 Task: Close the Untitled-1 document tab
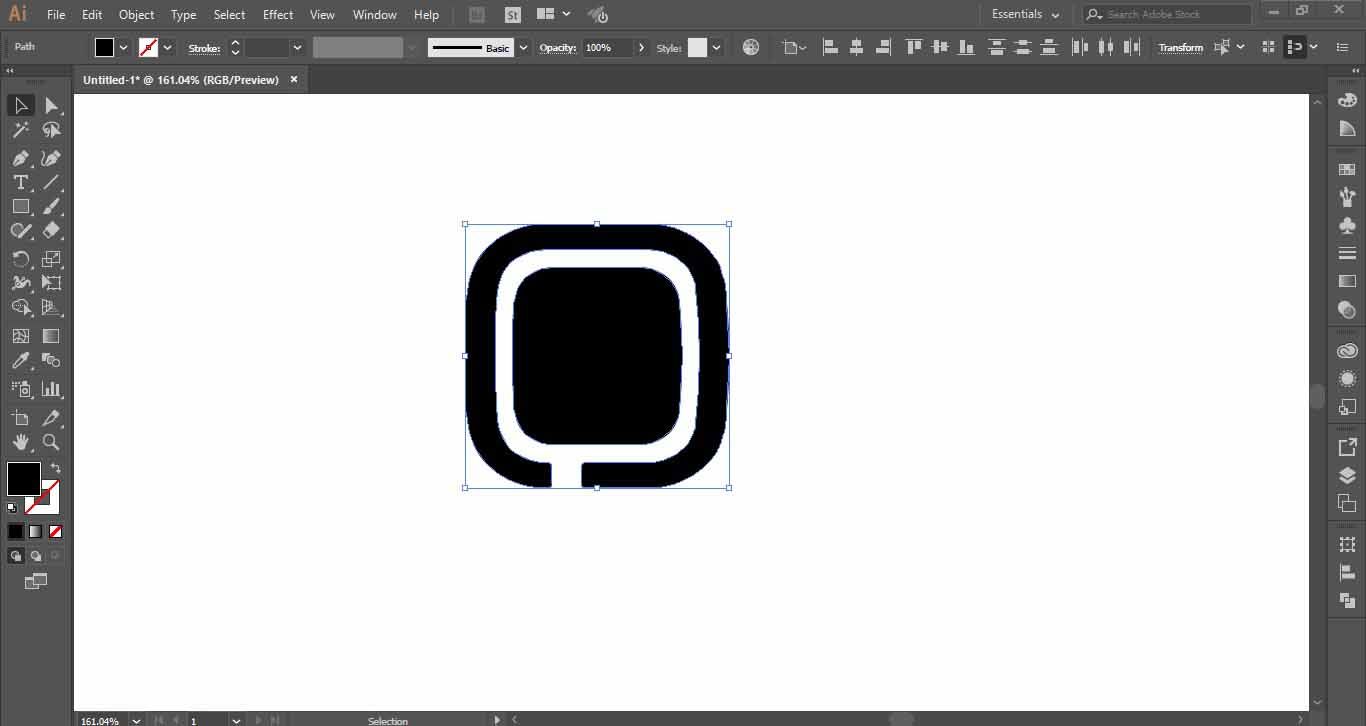tap(294, 79)
